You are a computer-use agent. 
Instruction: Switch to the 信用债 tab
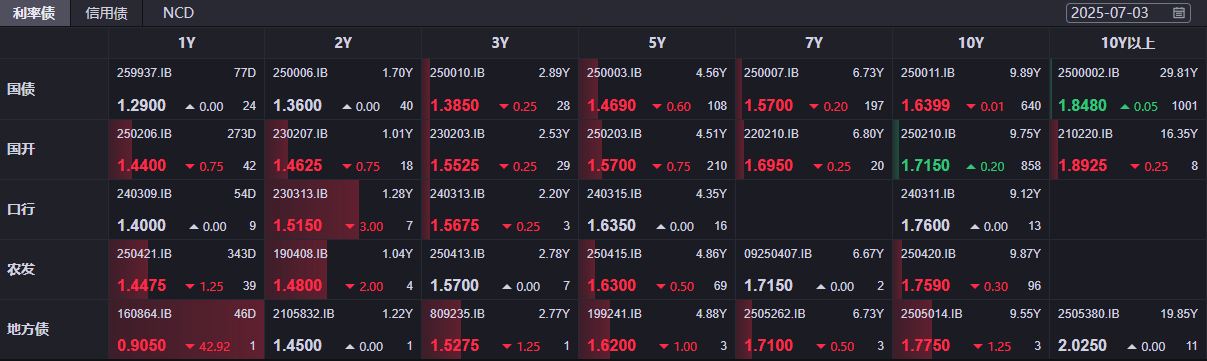(106, 13)
